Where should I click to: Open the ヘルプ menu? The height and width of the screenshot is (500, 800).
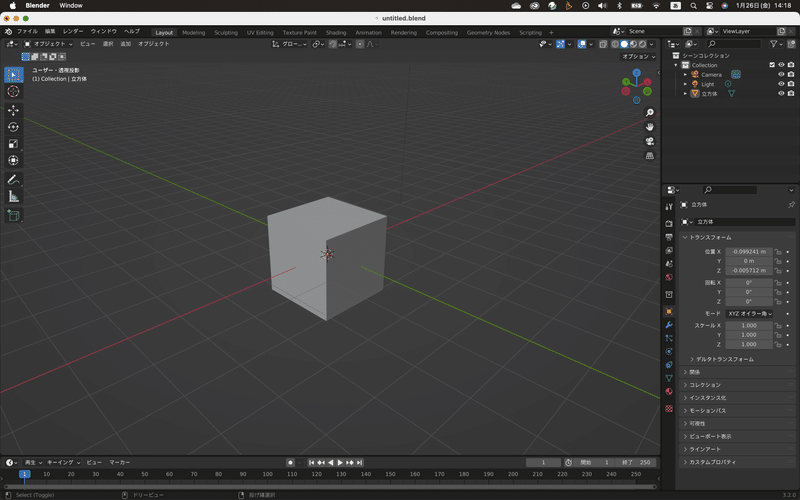[132, 32]
